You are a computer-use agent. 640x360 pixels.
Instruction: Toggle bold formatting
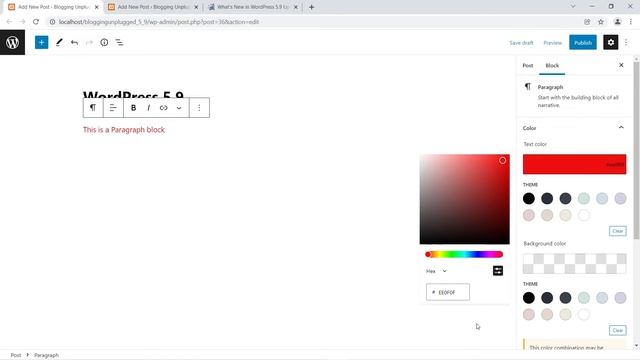(133, 108)
